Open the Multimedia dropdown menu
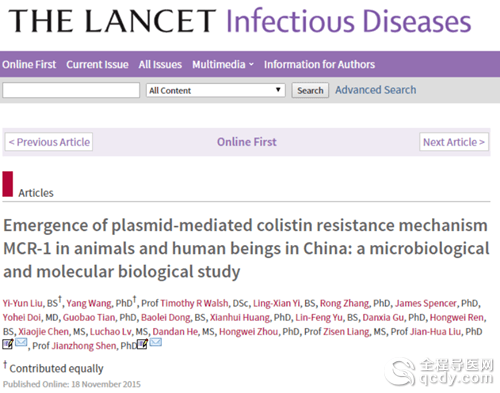Image resolution: width=500 pixels, height=393 pixels. pyautogui.click(x=223, y=64)
